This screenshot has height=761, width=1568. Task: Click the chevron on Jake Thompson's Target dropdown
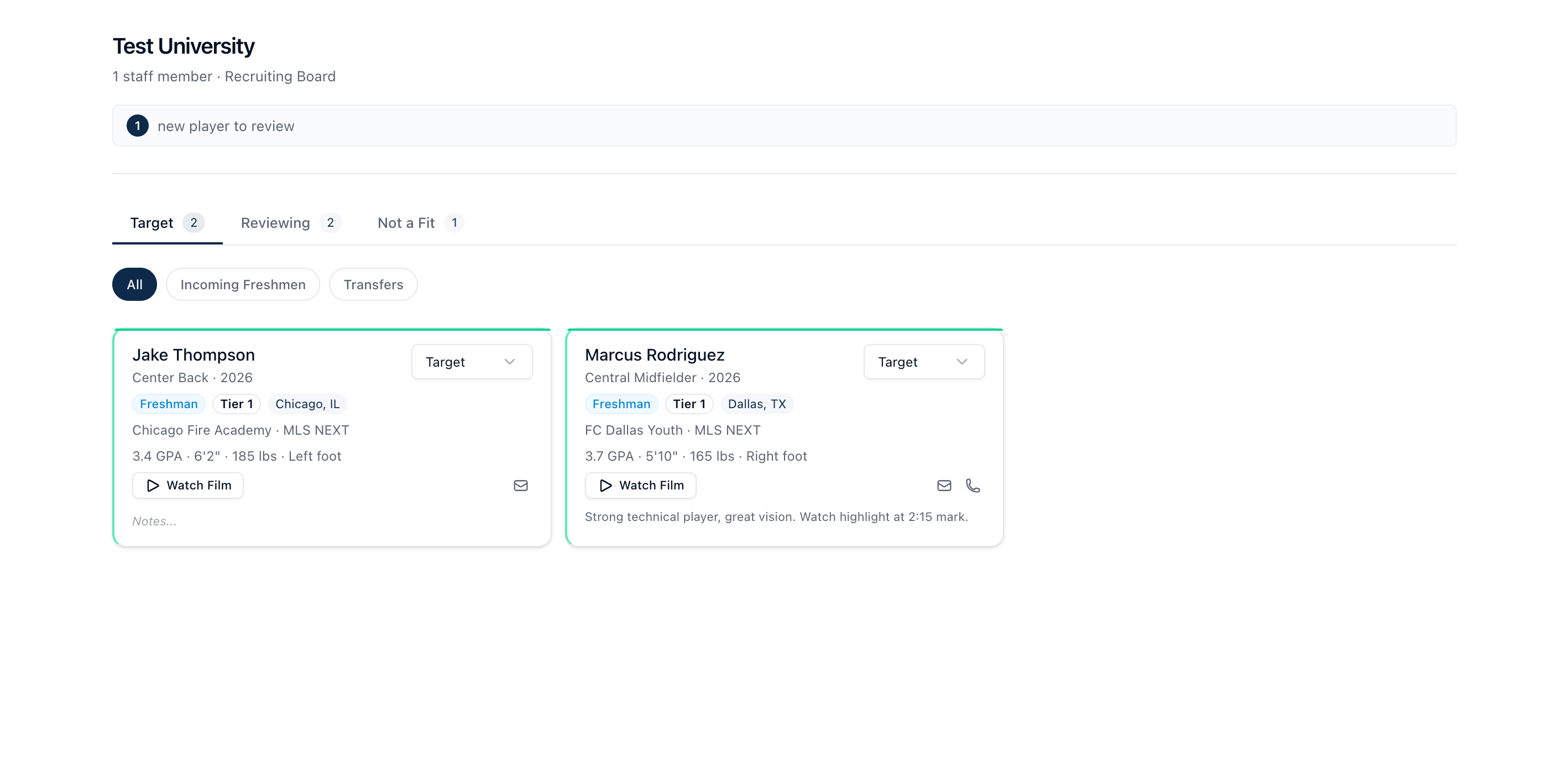pyautogui.click(x=510, y=361)
